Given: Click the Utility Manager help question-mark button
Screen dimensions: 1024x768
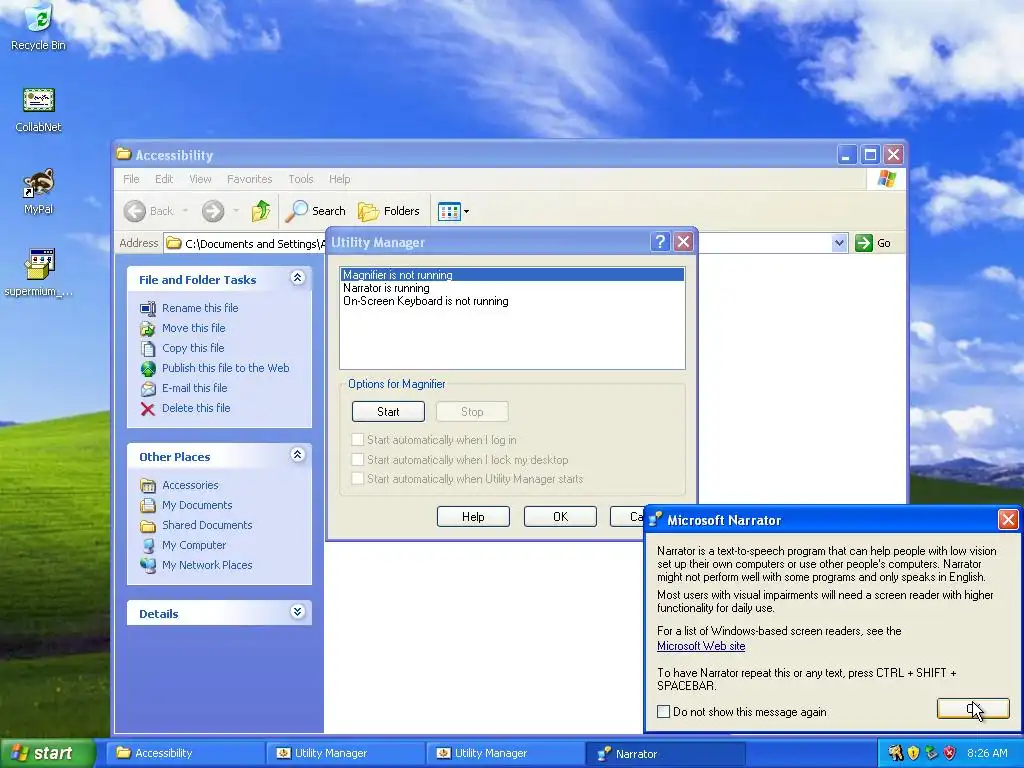Looking at the screenshot, I should [660, 242].
